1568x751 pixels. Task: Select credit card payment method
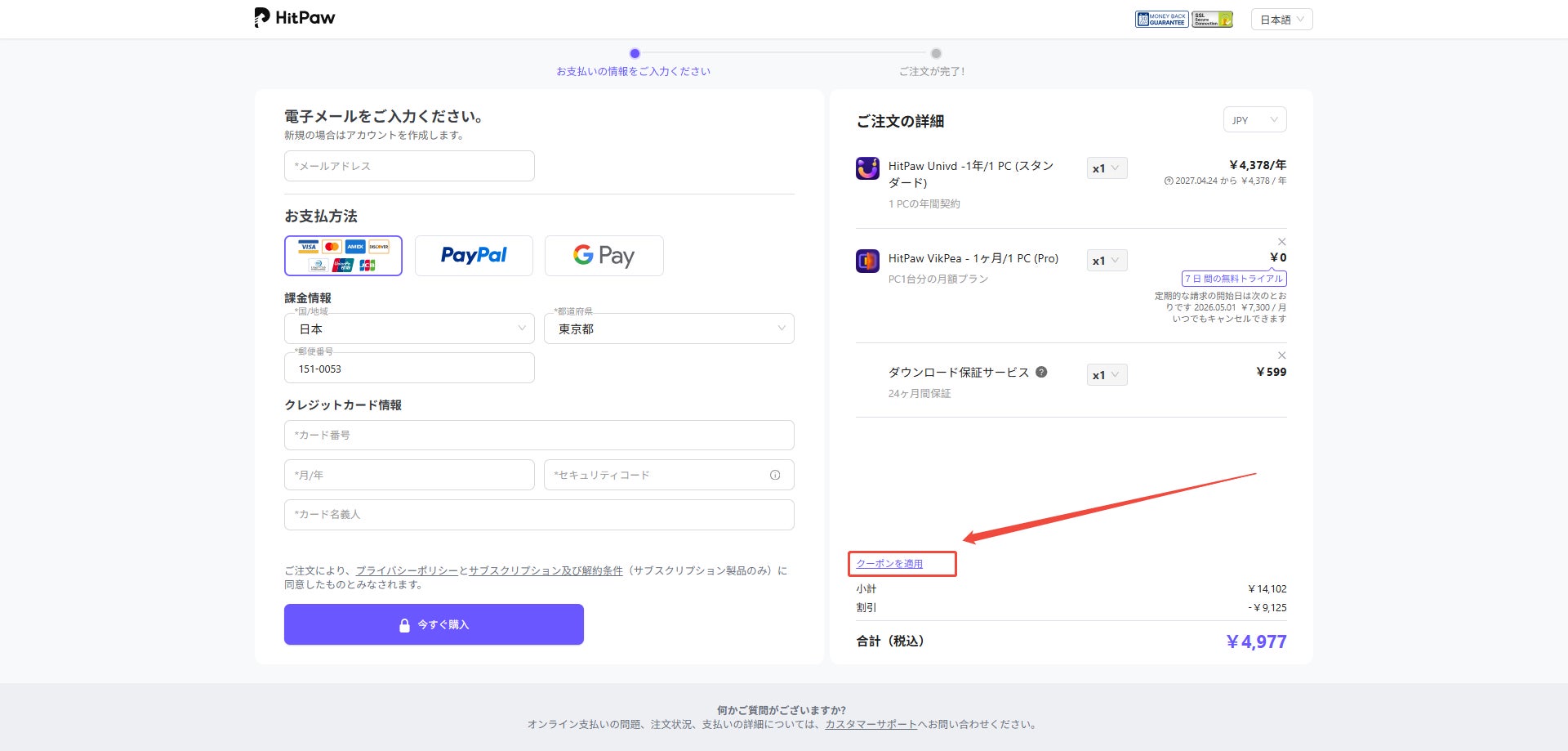343,256
